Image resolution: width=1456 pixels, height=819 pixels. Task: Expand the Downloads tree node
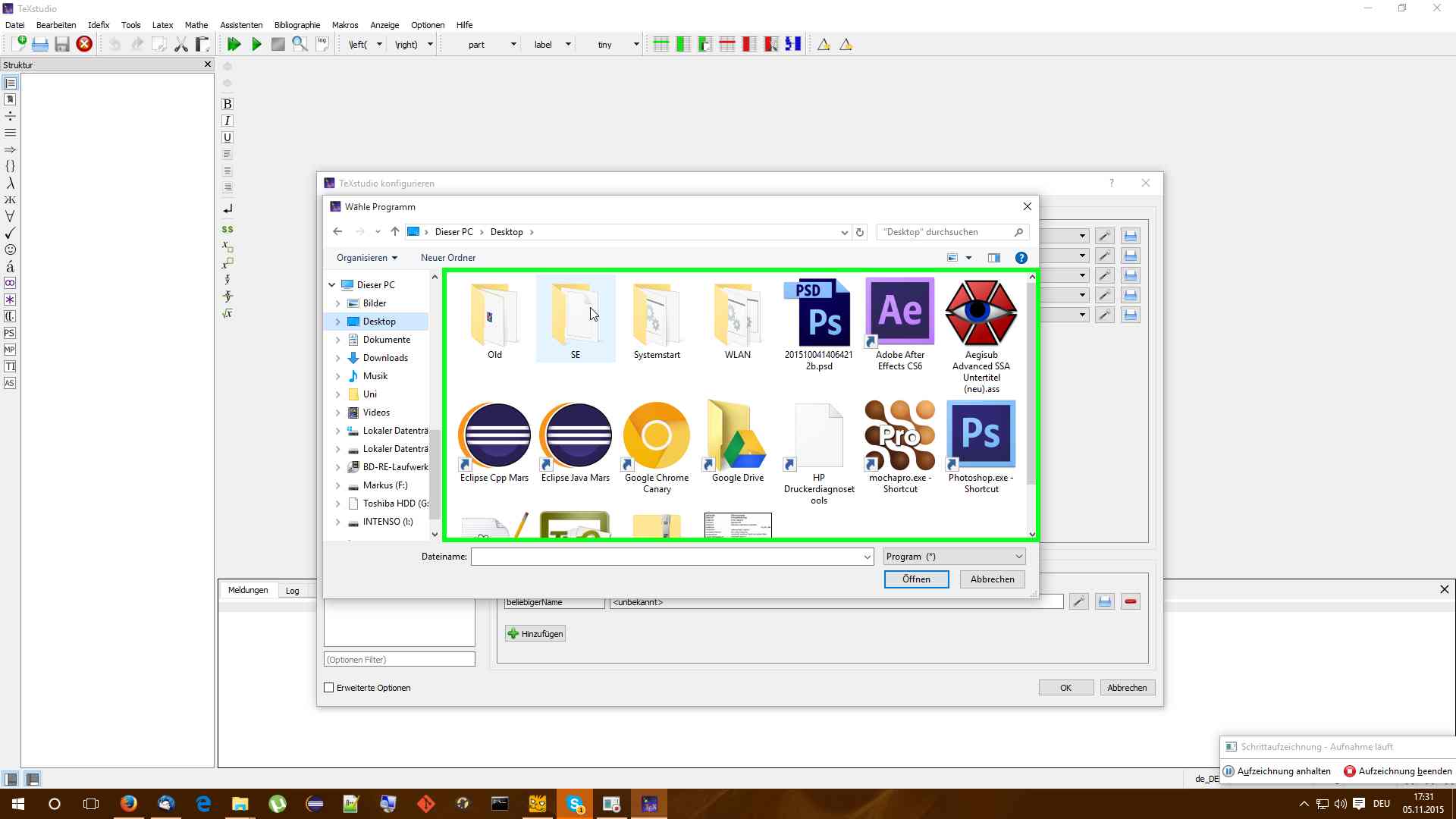[338, 358]
